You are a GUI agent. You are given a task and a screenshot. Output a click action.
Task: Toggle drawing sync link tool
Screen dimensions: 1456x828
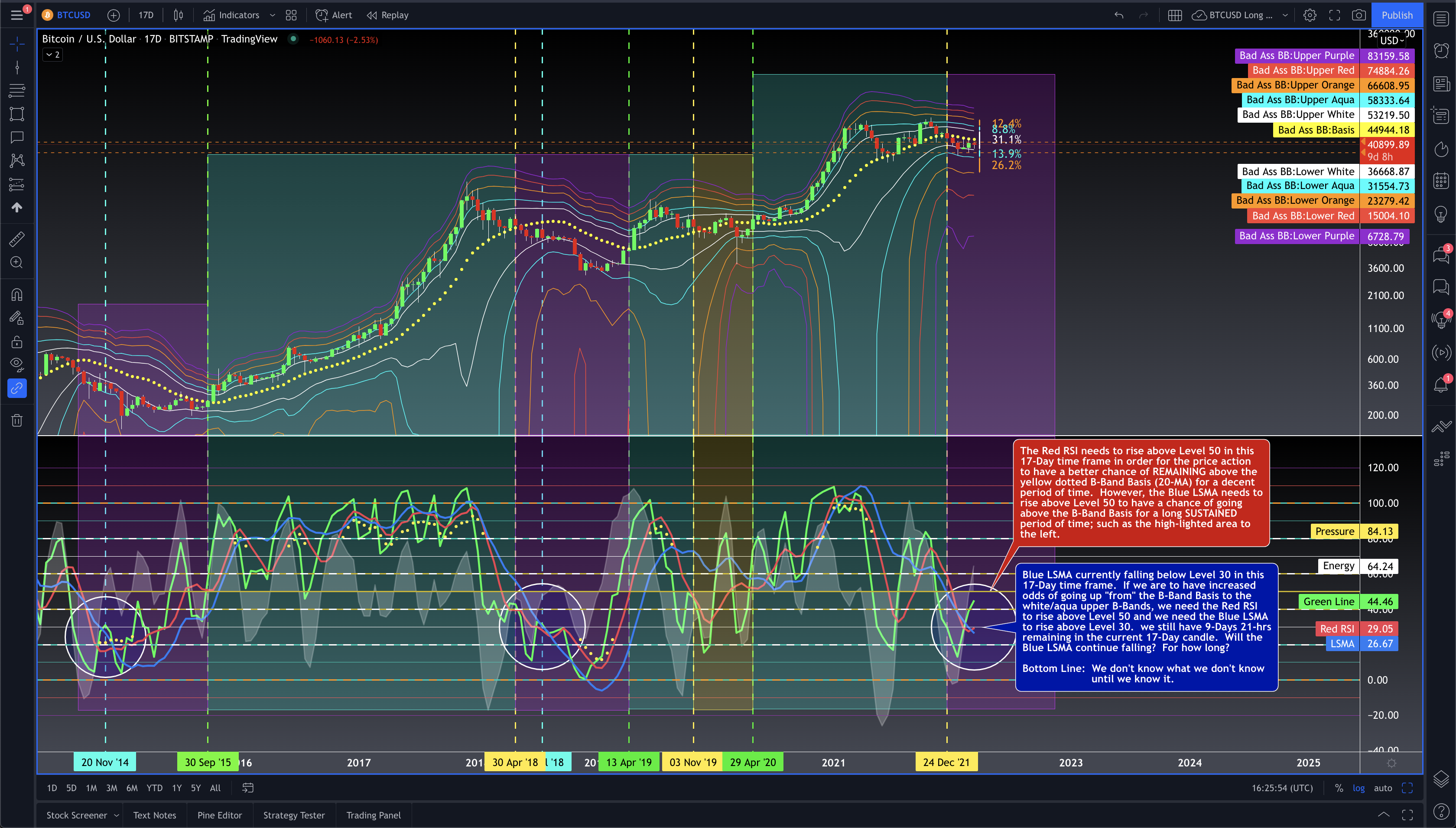point(17,388)
